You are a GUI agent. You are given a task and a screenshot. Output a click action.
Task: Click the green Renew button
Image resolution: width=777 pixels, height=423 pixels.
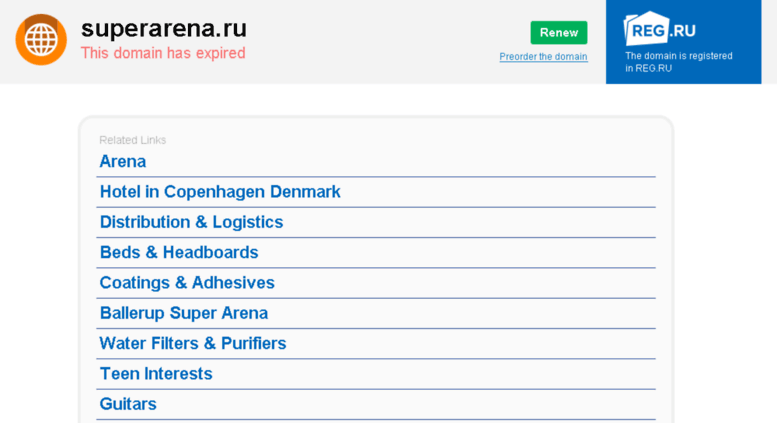click(x=558, y=33)
